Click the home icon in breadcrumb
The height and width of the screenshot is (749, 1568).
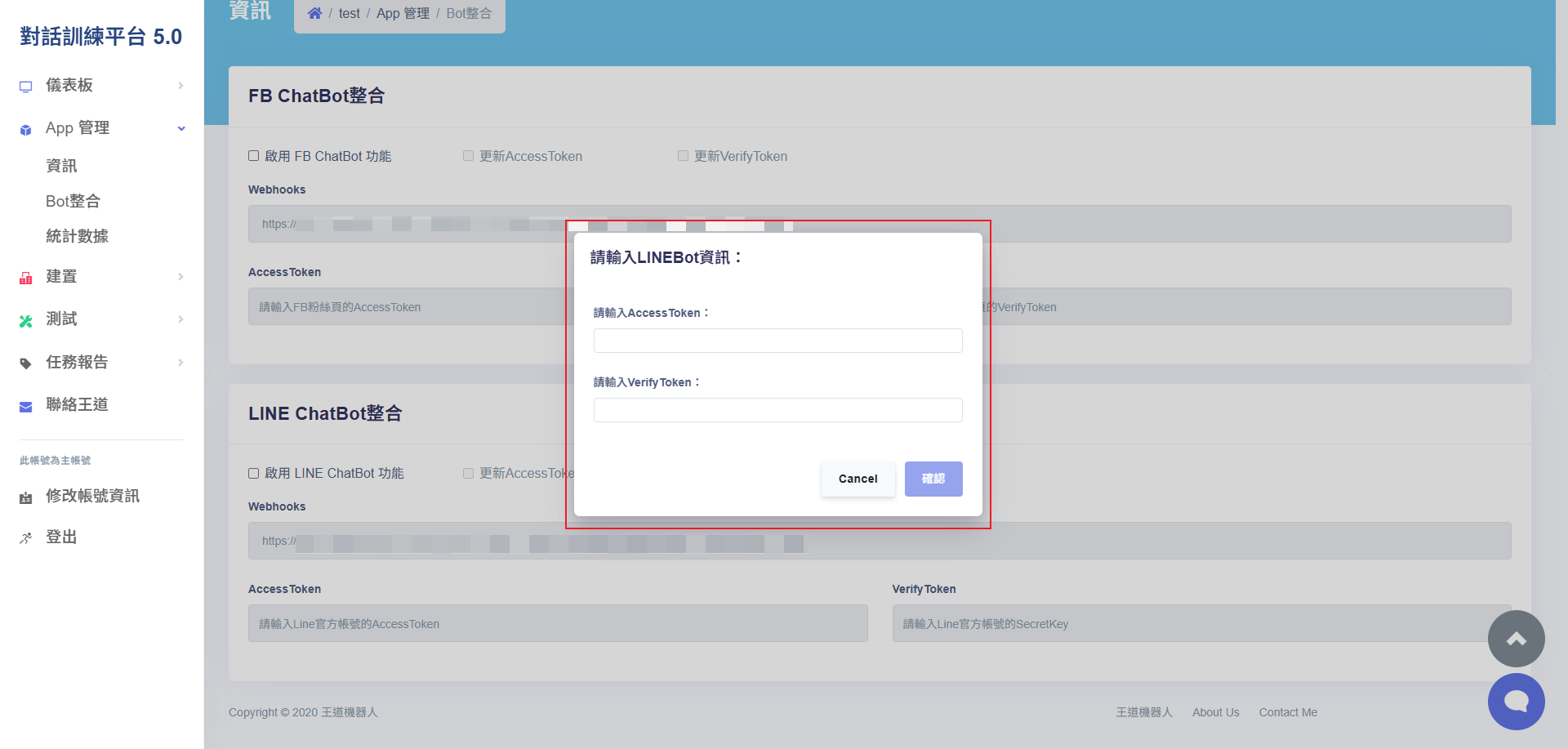pyautogui.click(x=314, y=13)
